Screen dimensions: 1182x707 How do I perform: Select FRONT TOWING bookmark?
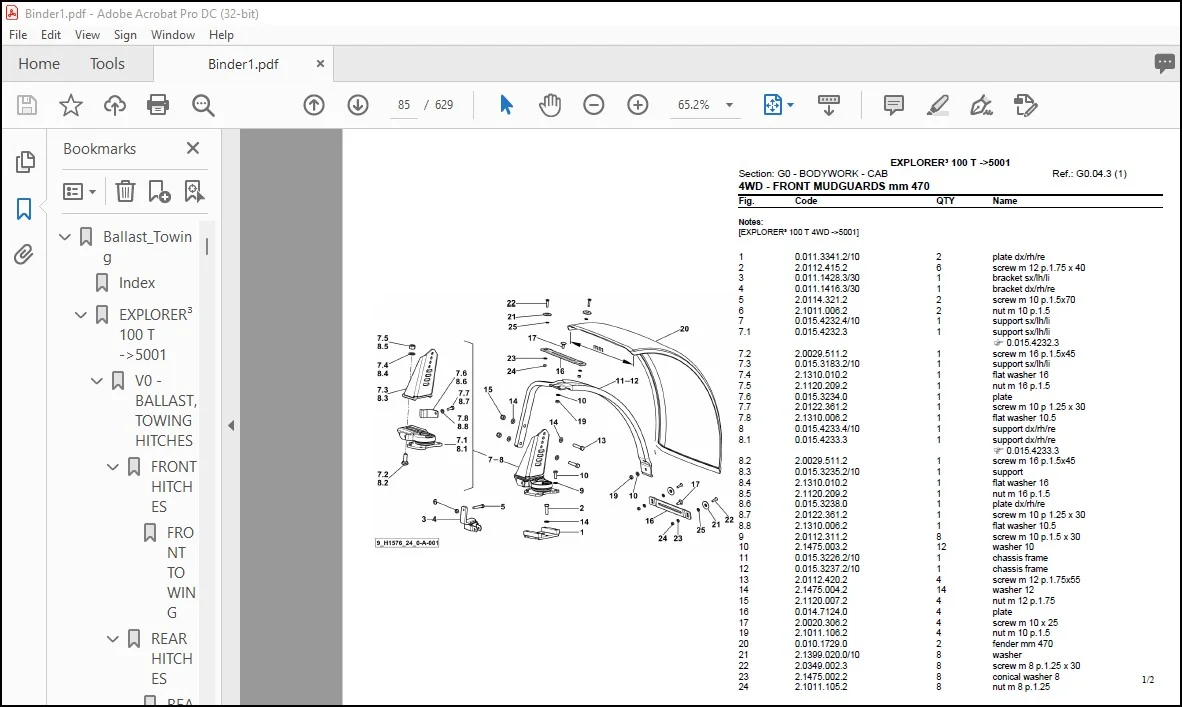click(181, 573)
